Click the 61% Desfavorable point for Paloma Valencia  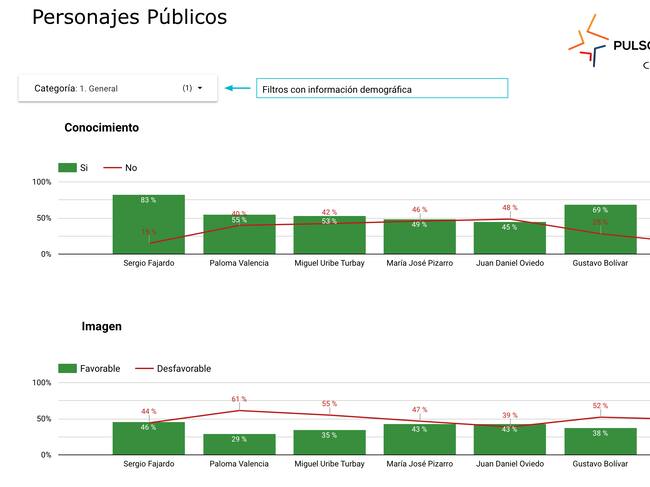(239, 410)
